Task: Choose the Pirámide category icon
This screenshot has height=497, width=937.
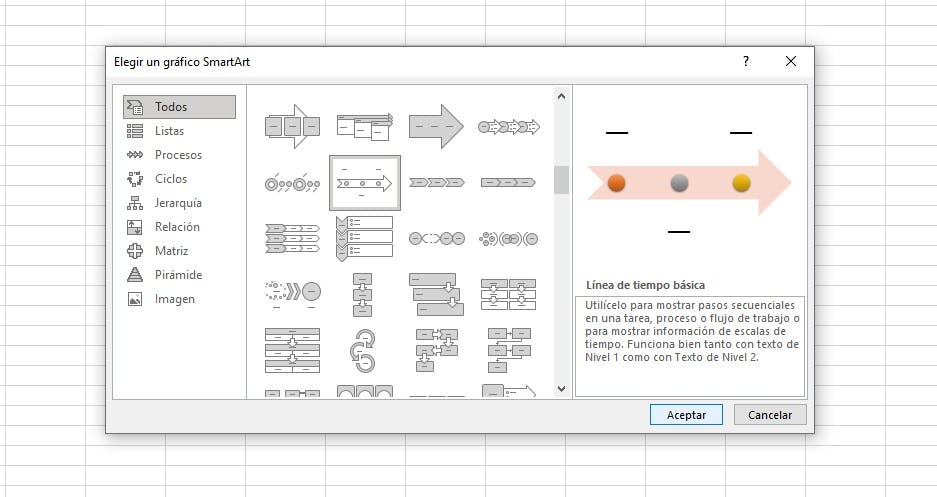Action: [135, 275]
